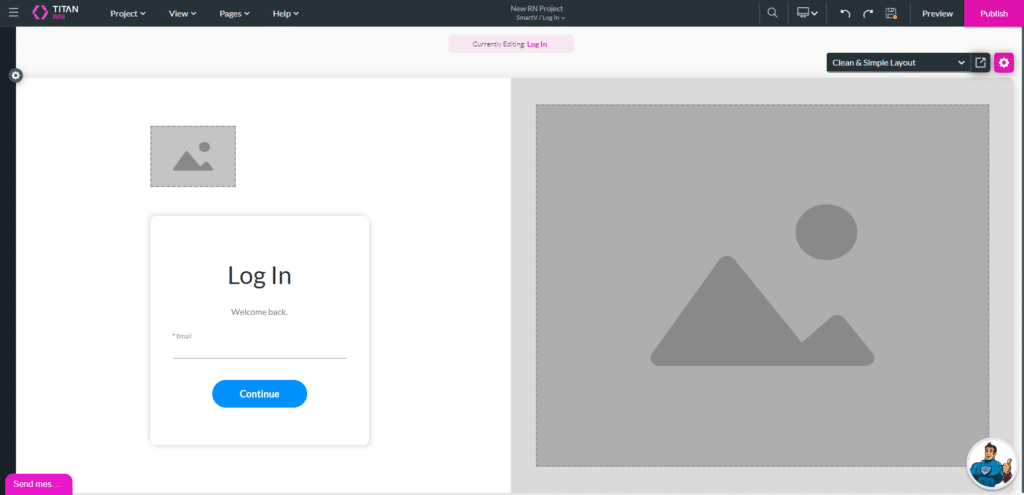Viewport: 1024px width, 495px height.
Task: Click the Publish button
Action: point(993,13)
